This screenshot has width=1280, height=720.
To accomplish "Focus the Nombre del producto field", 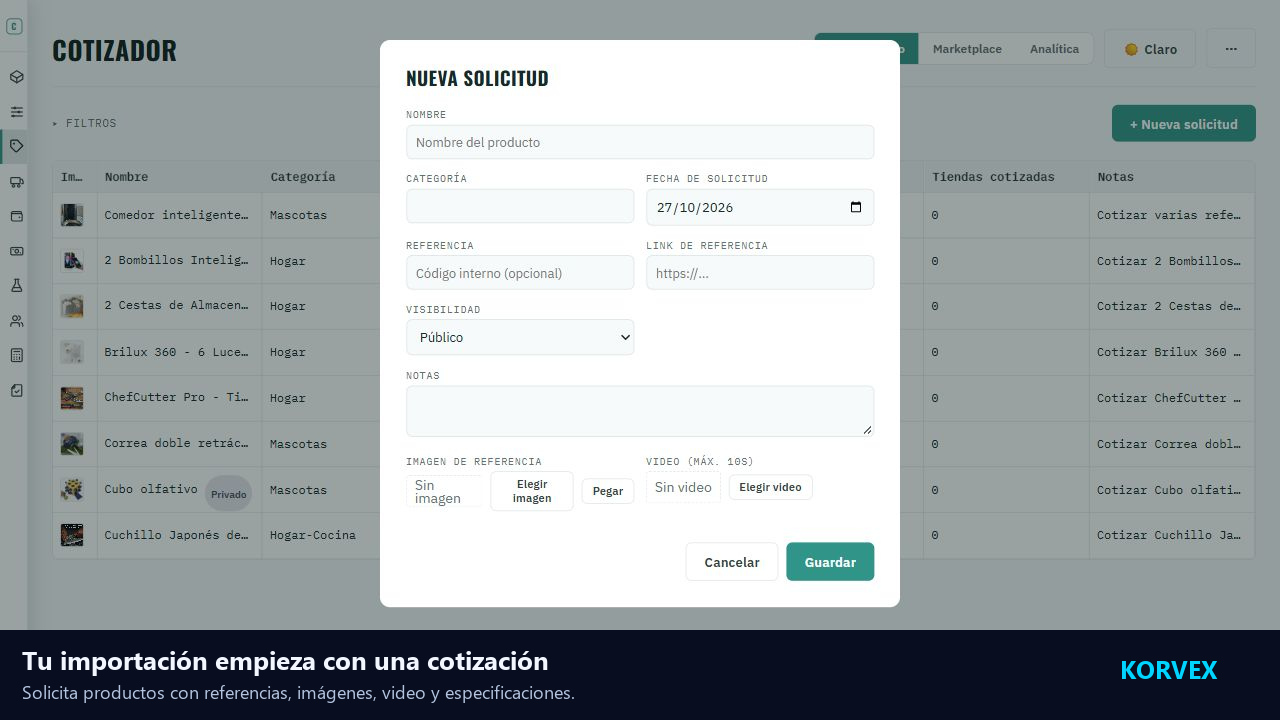I will [640, 142].
